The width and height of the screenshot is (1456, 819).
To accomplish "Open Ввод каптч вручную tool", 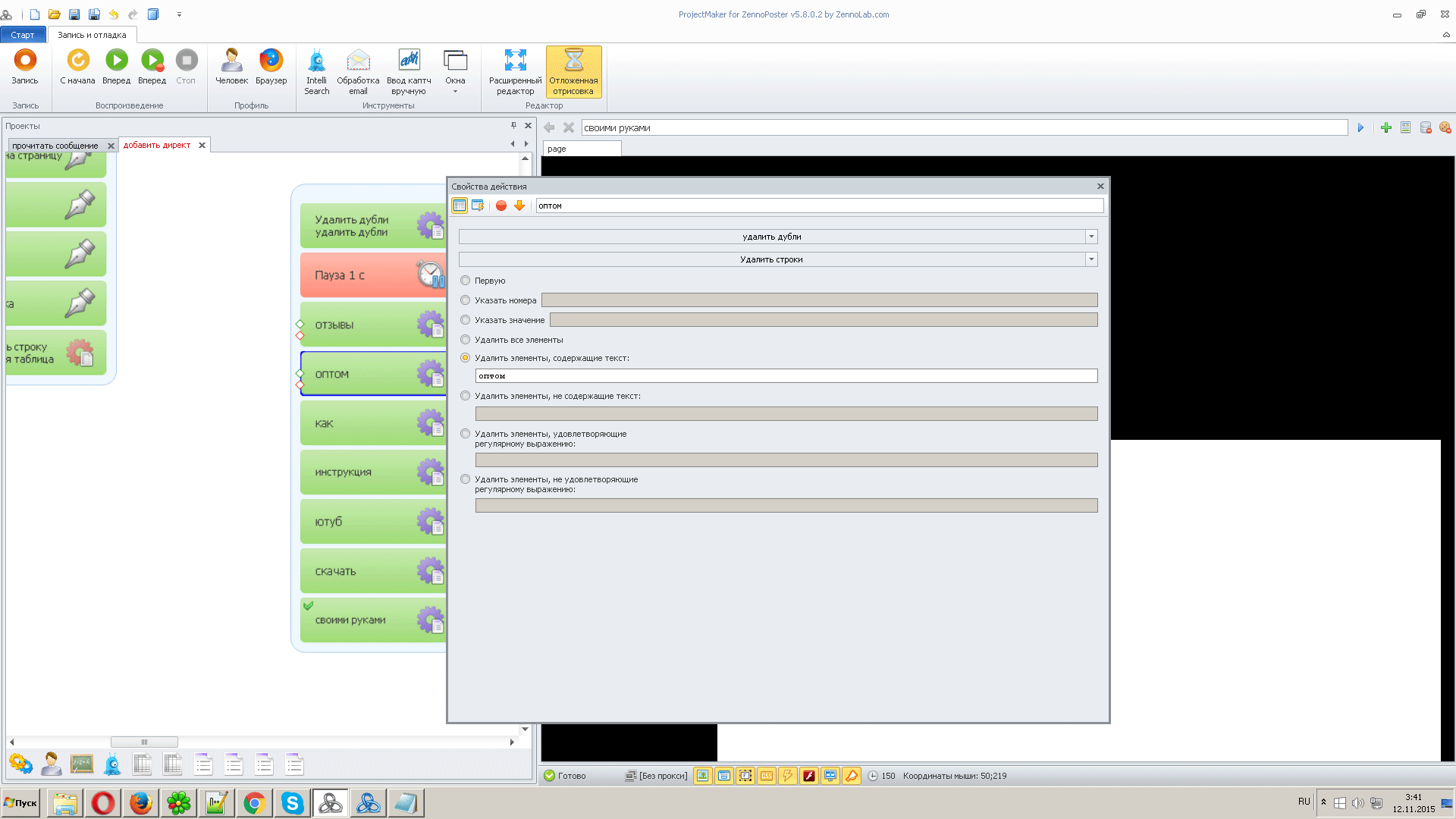I will tap(409, 61).
